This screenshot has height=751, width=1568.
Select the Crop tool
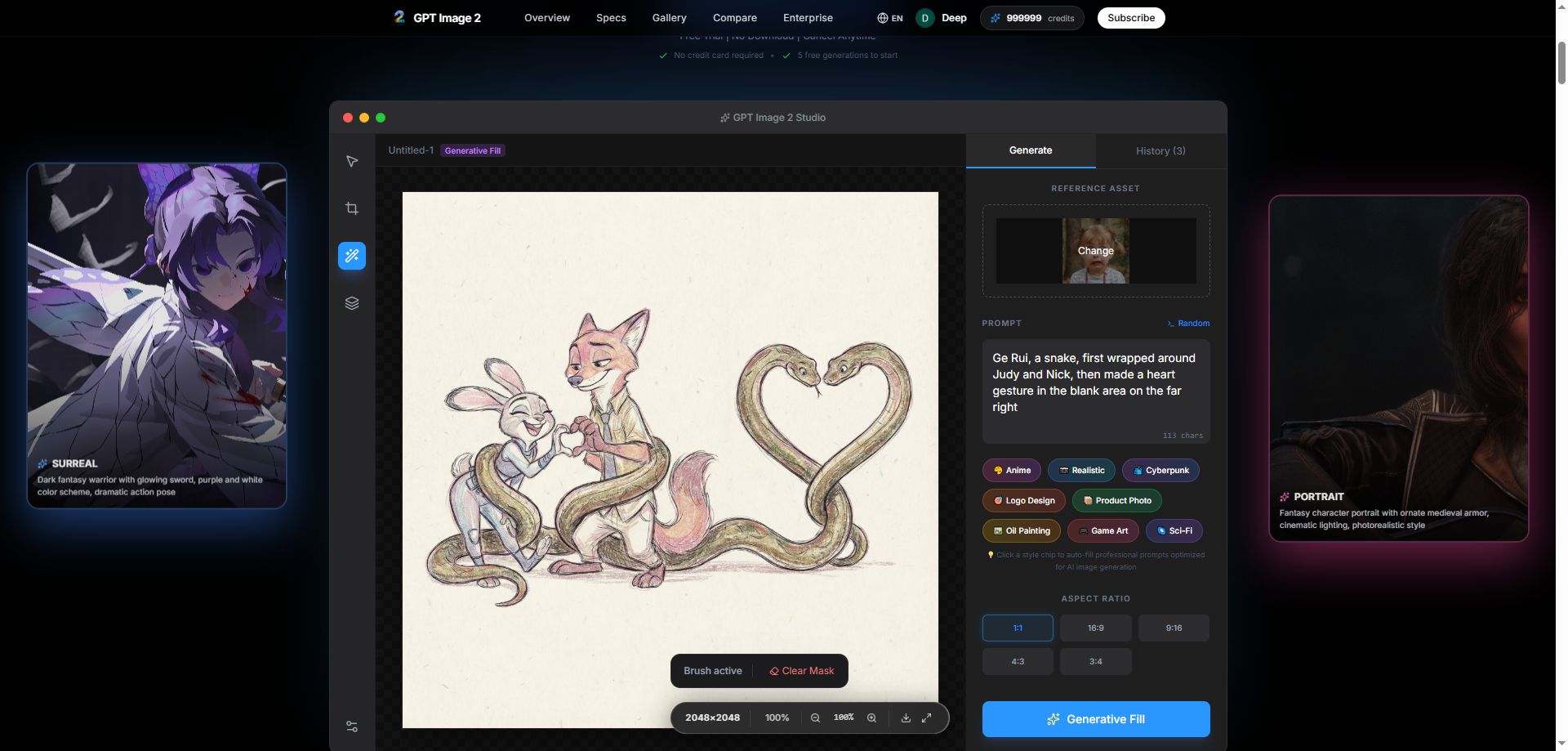click(x=352, y=208)
